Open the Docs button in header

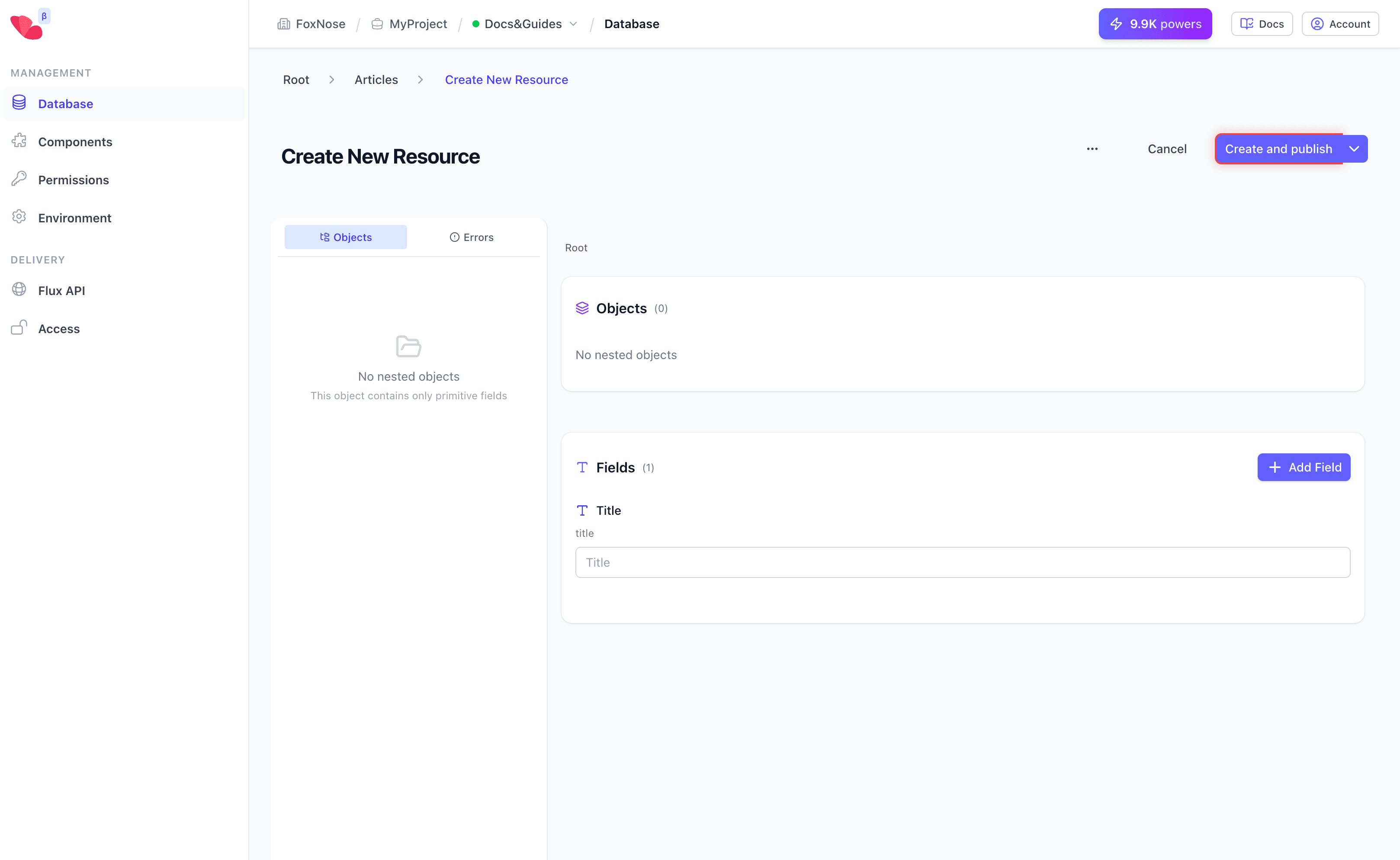(1262, 24)
